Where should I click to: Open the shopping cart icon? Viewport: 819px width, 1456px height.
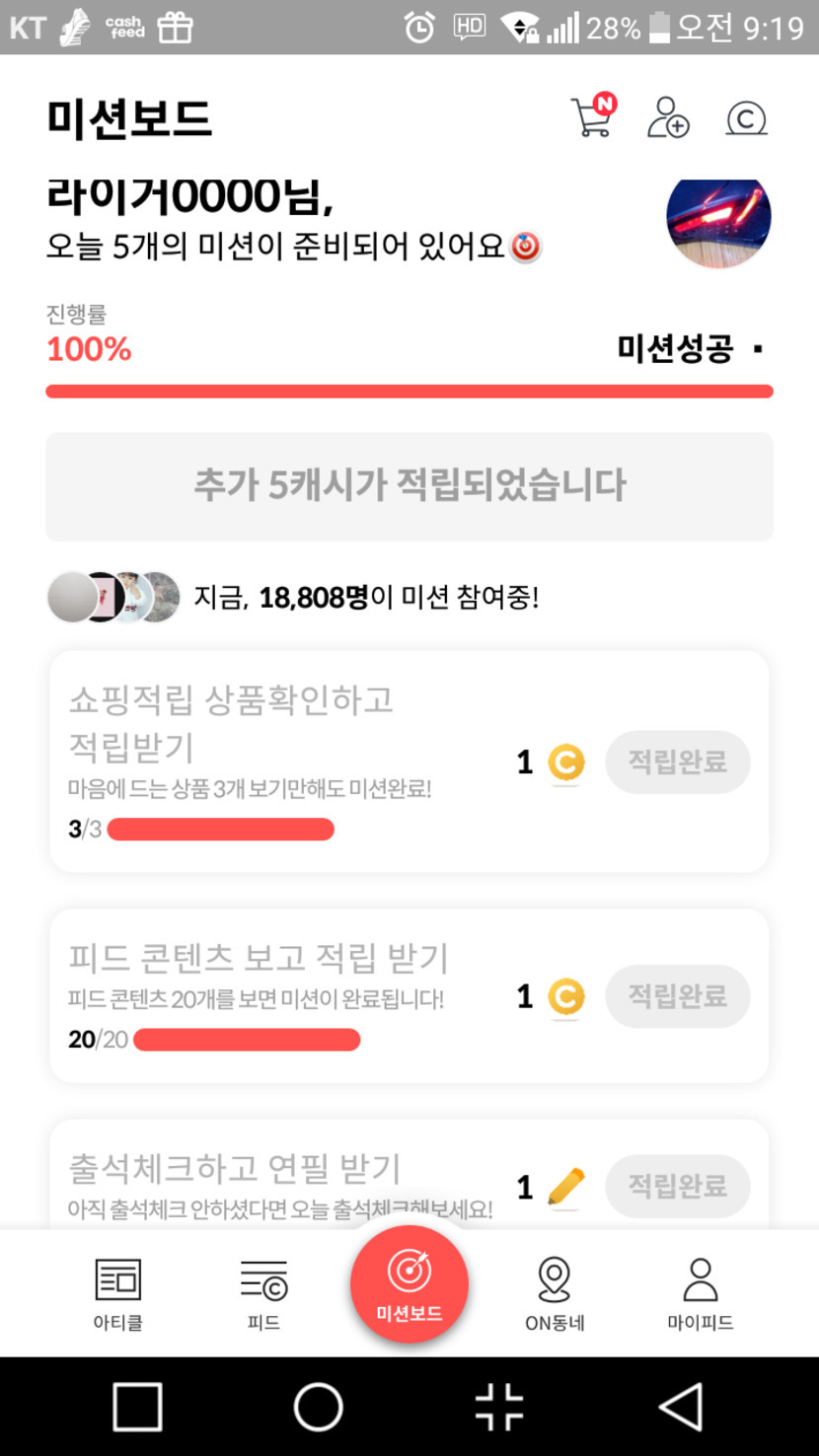pyautogui.click(x=592, y=117)
